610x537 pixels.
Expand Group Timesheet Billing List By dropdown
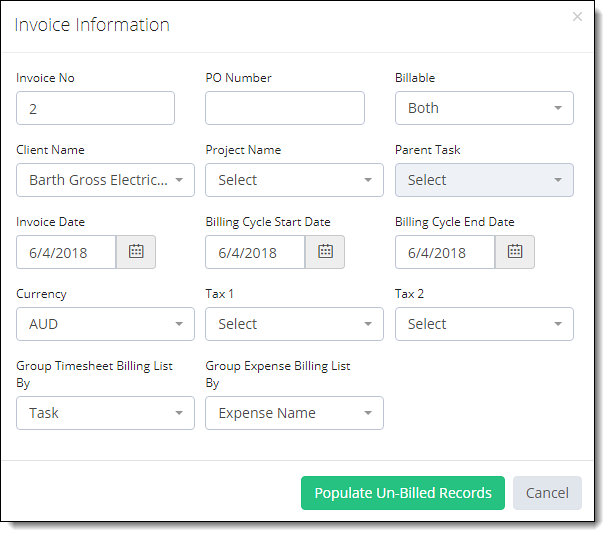point(105,413)
